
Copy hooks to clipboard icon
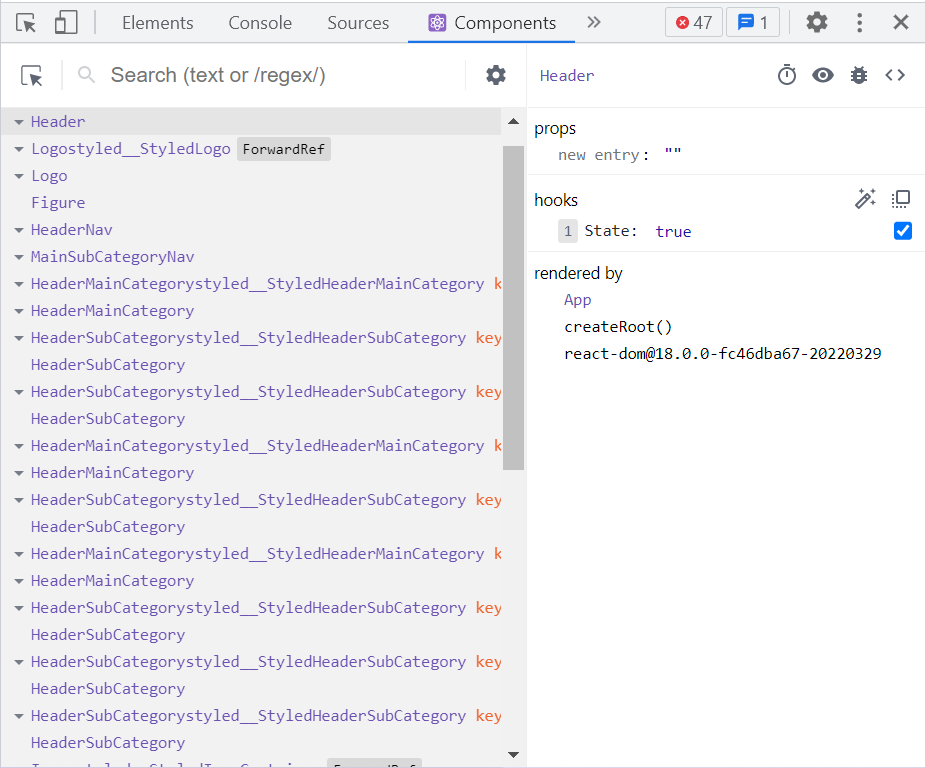tap(900, 199)
